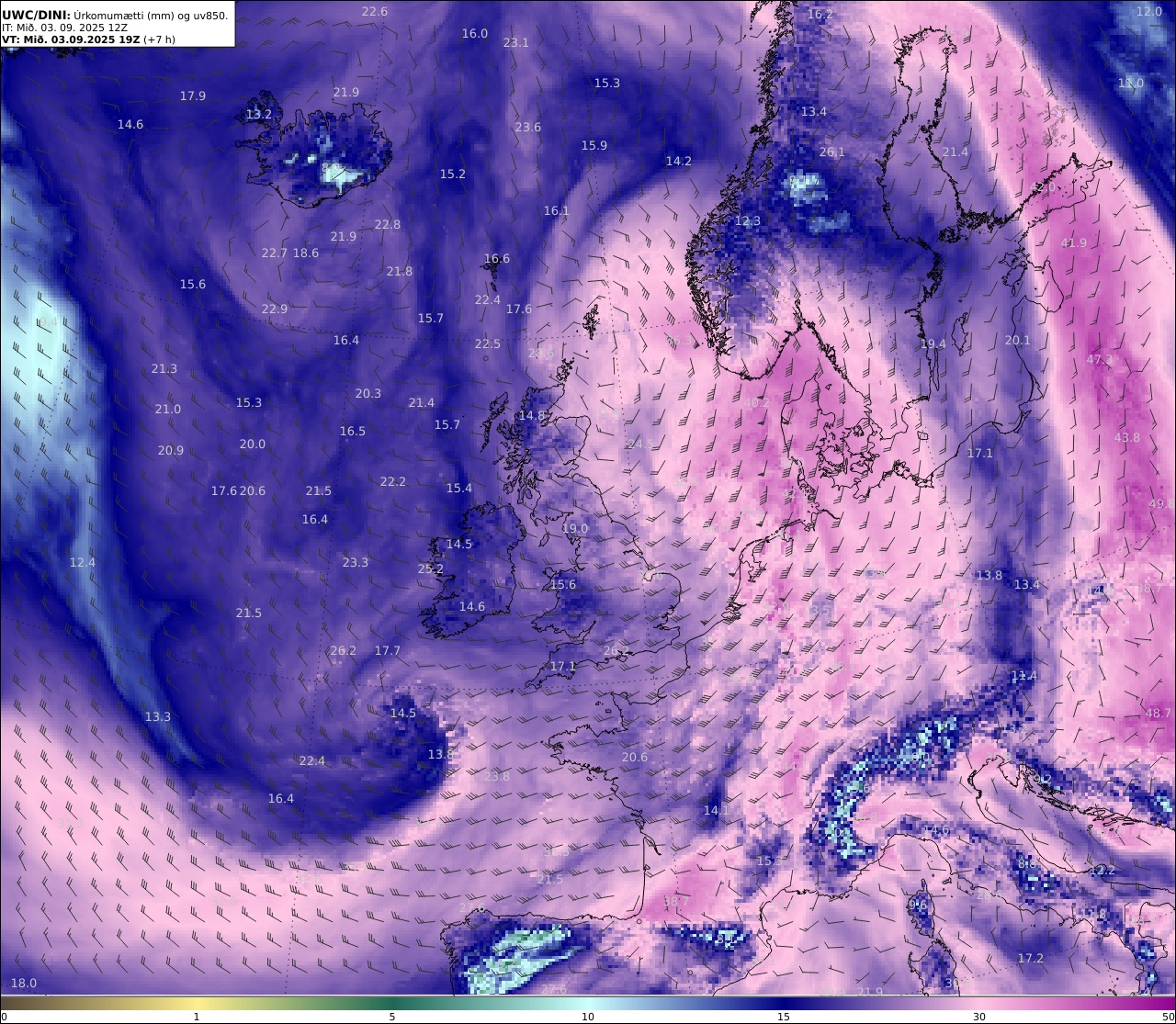Click the 12.3 value over Norway

(748, 222)
